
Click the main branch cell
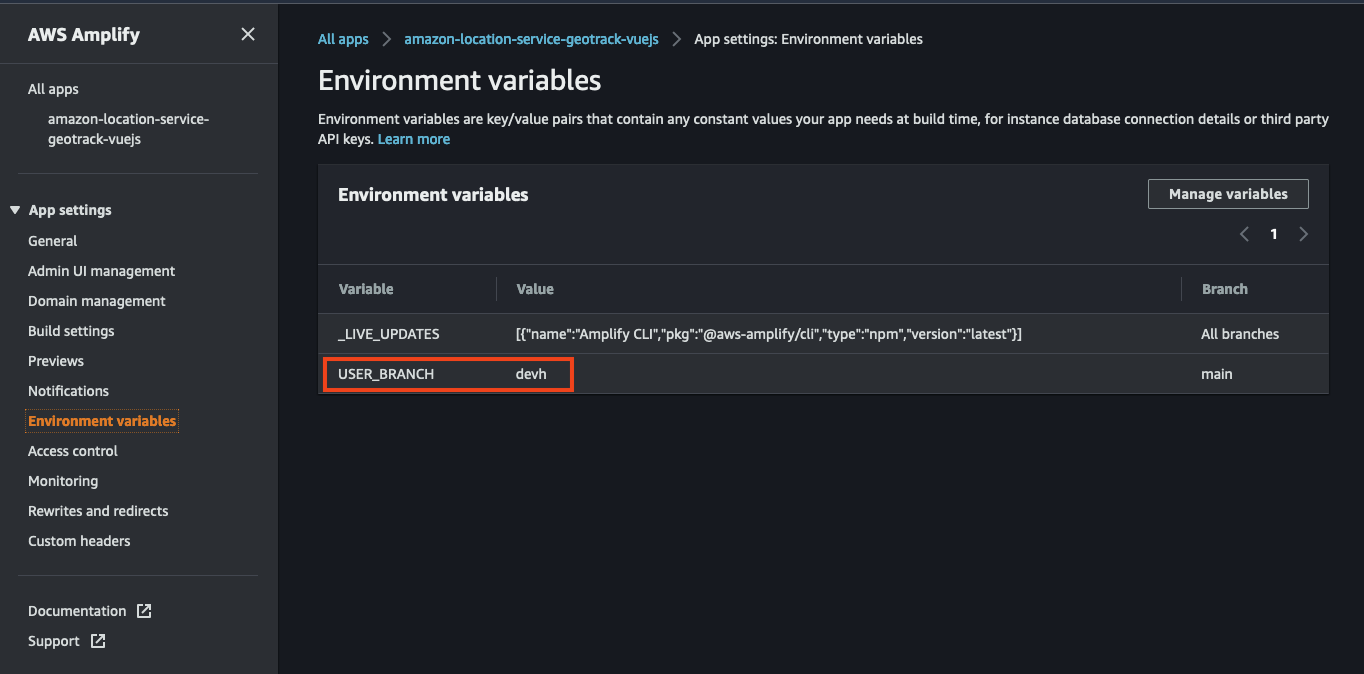1217,374
